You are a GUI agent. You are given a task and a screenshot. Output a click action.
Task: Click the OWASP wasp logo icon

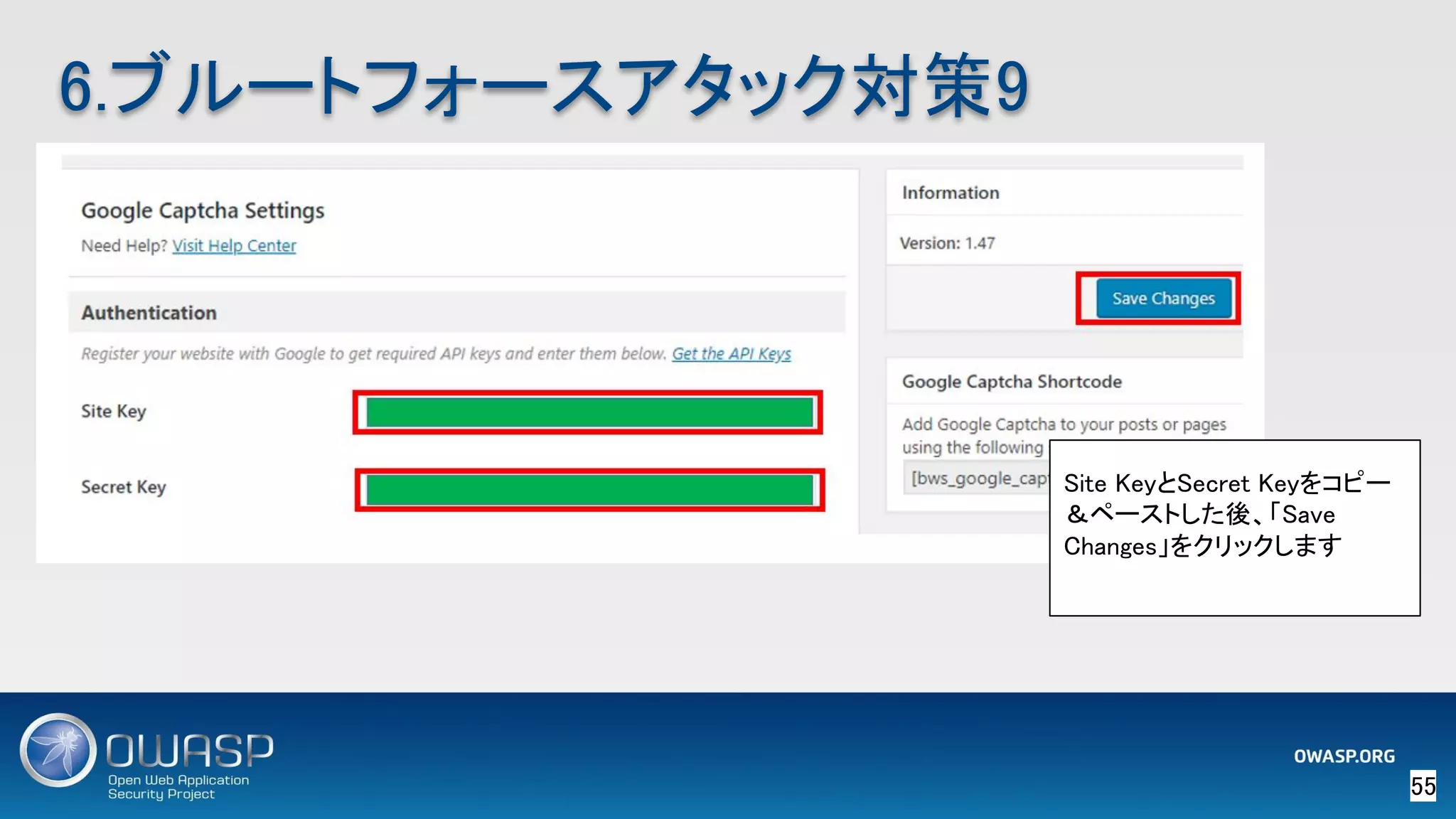(x=58, y=750)
